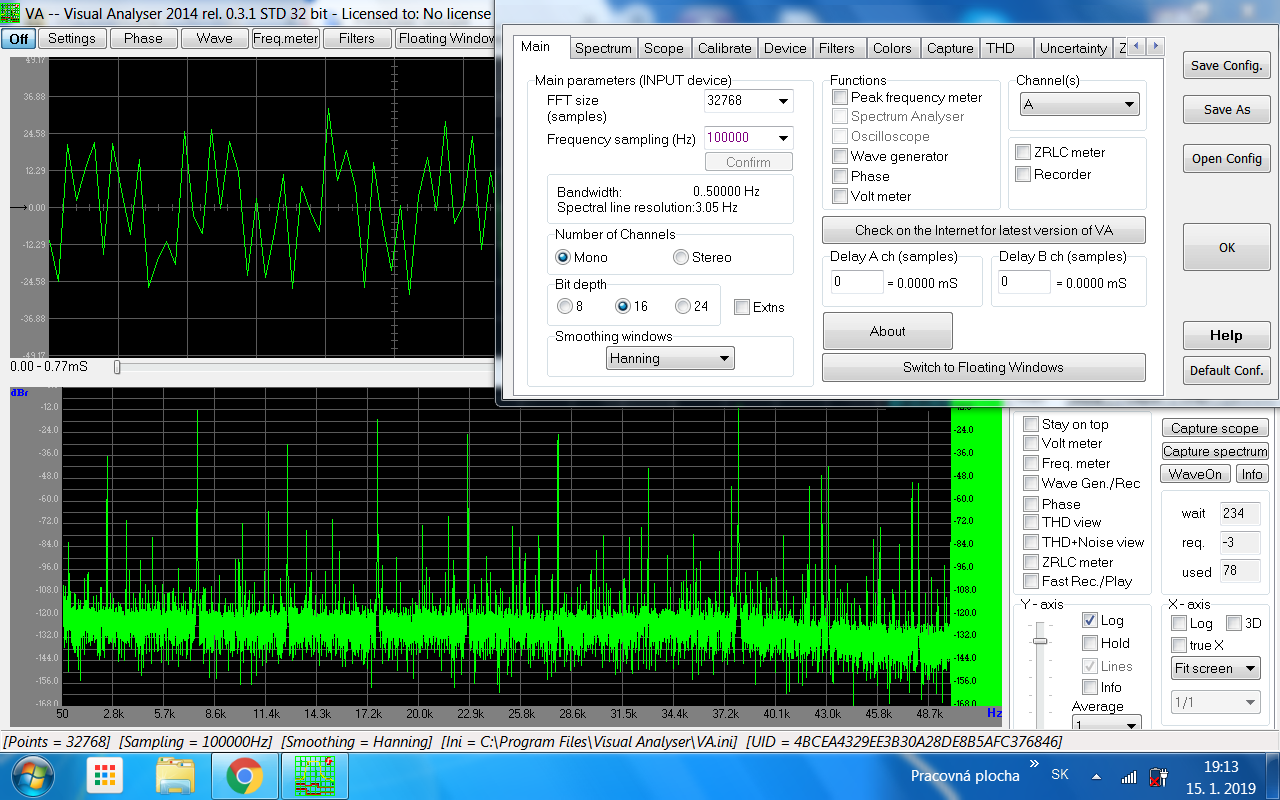Toggle the Log checkbox for Y-axis
Viewport: 1280px width, 800px height.
[1090, 620]
